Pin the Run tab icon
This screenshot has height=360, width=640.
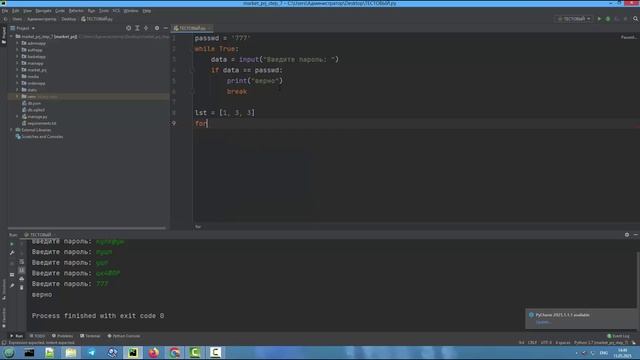tap(12, 286)
